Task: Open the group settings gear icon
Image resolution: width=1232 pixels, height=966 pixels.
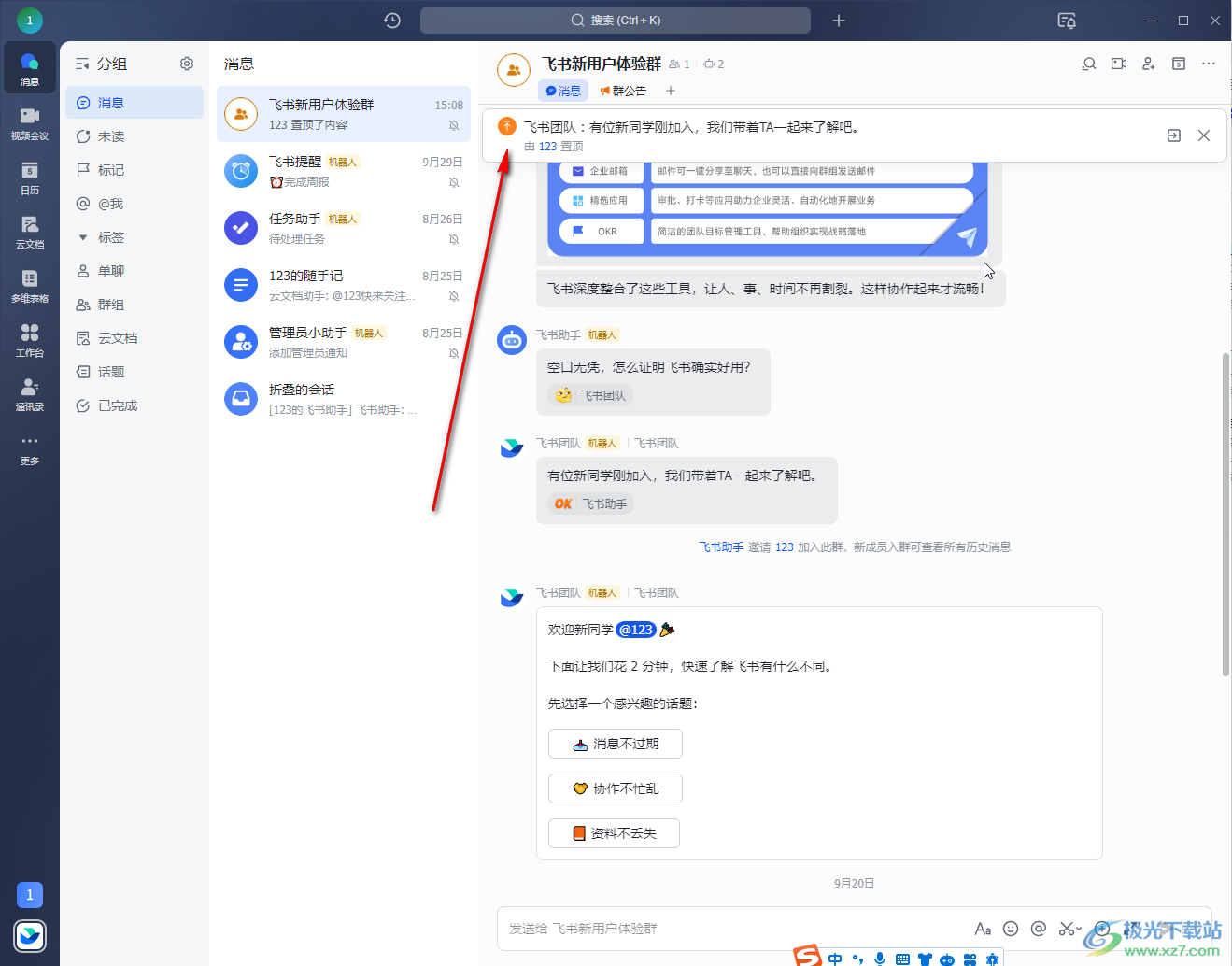Action: [x=187, y=64]
